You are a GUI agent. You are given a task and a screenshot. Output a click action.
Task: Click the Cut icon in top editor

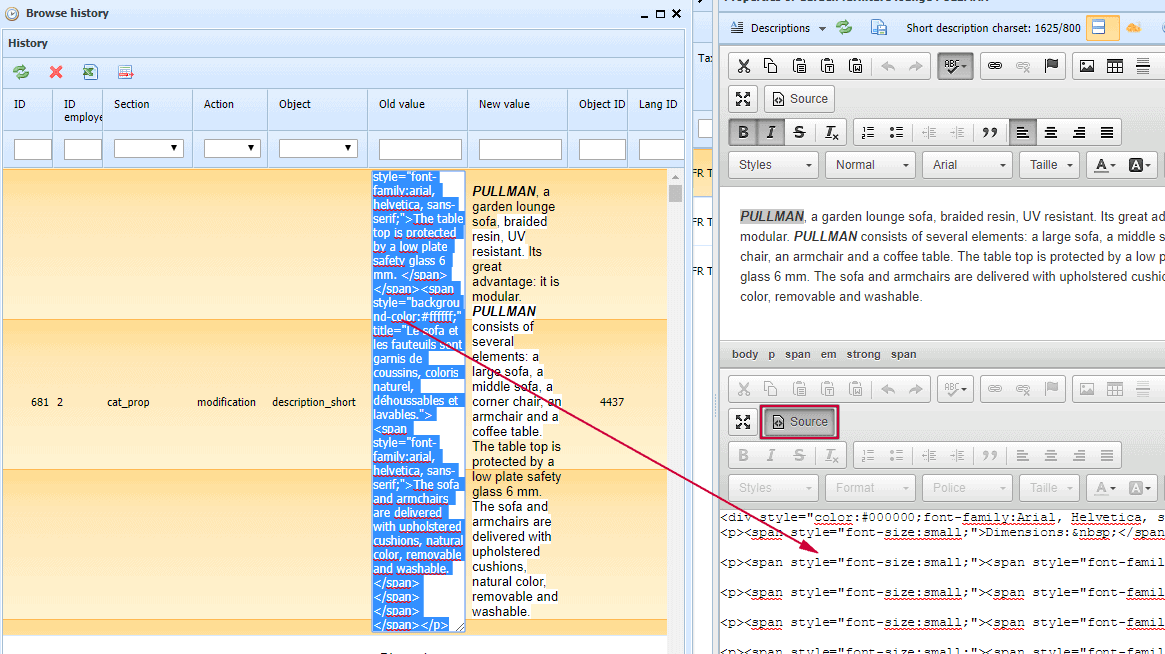(x=743, y=66)
